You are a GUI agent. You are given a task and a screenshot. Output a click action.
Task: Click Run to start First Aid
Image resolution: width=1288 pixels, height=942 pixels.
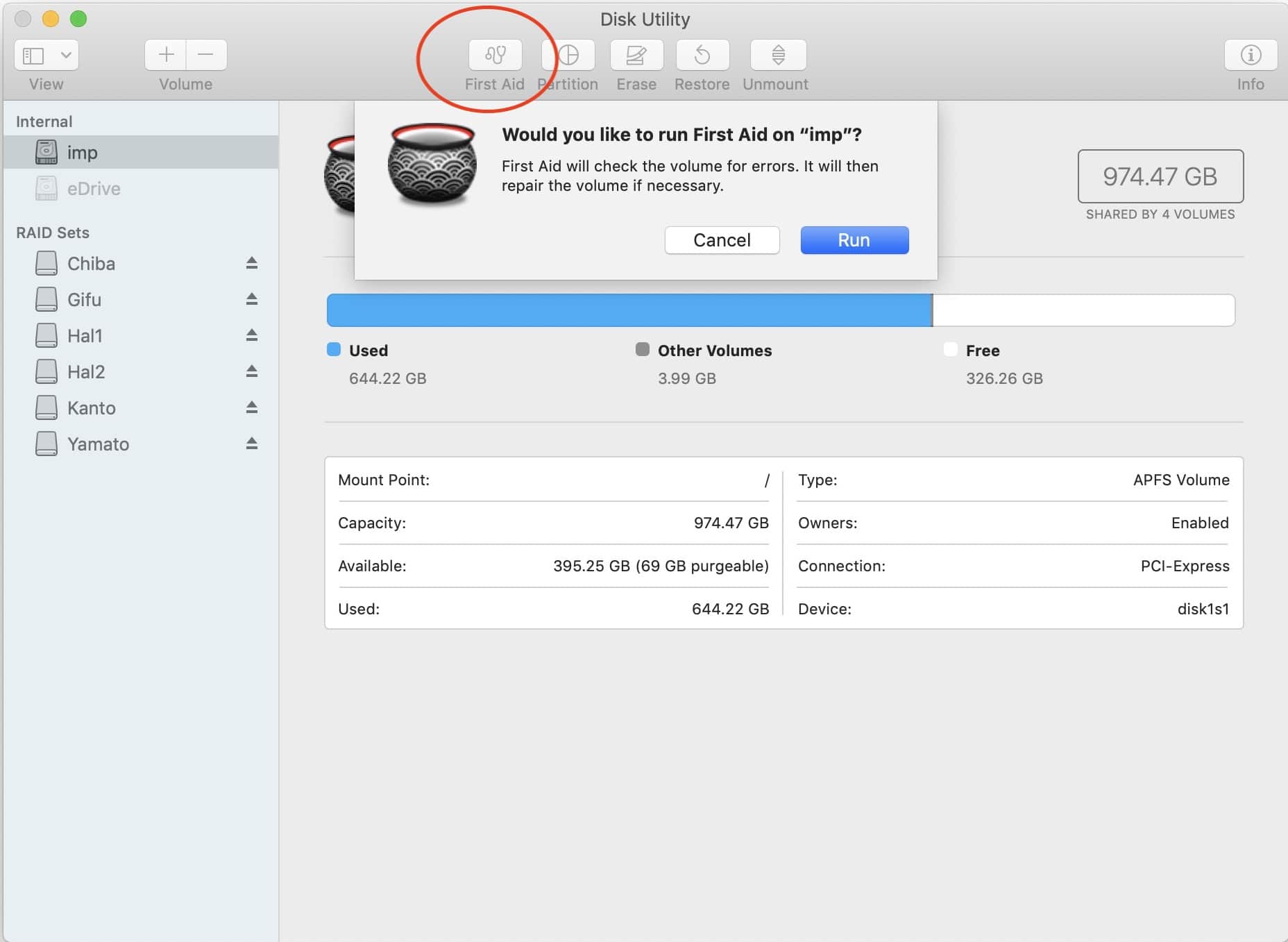(854, 240)
